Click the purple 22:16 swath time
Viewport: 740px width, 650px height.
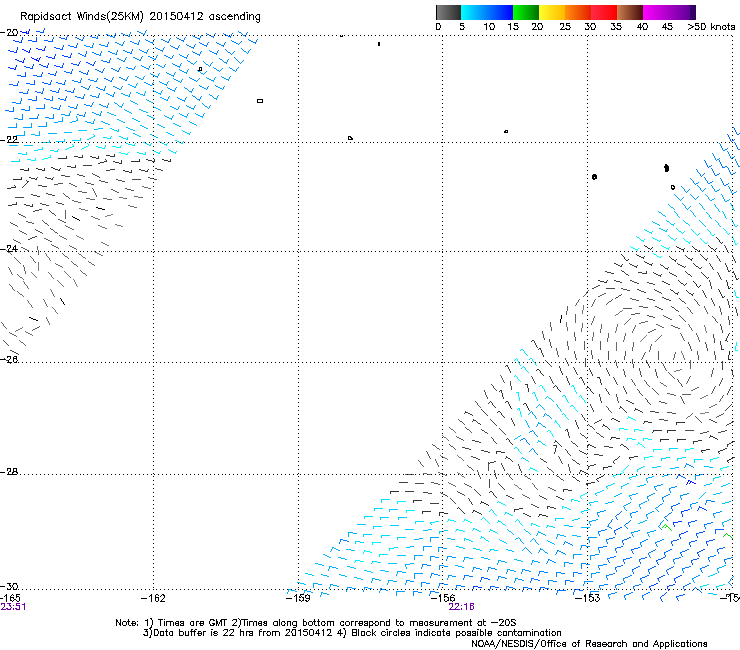(x=462, y=607)
